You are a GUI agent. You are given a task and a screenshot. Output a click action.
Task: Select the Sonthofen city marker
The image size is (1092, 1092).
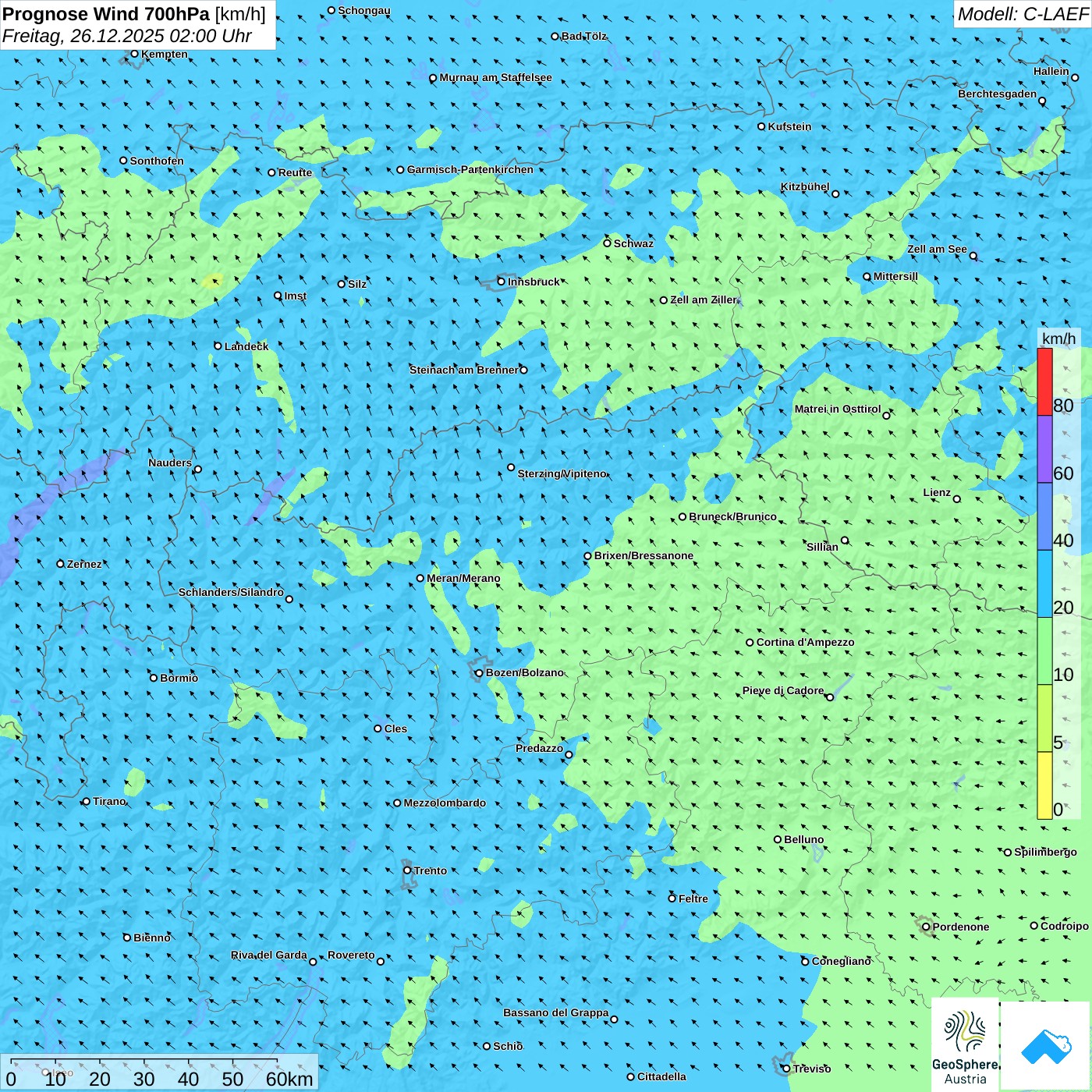(x=123, y=161)
